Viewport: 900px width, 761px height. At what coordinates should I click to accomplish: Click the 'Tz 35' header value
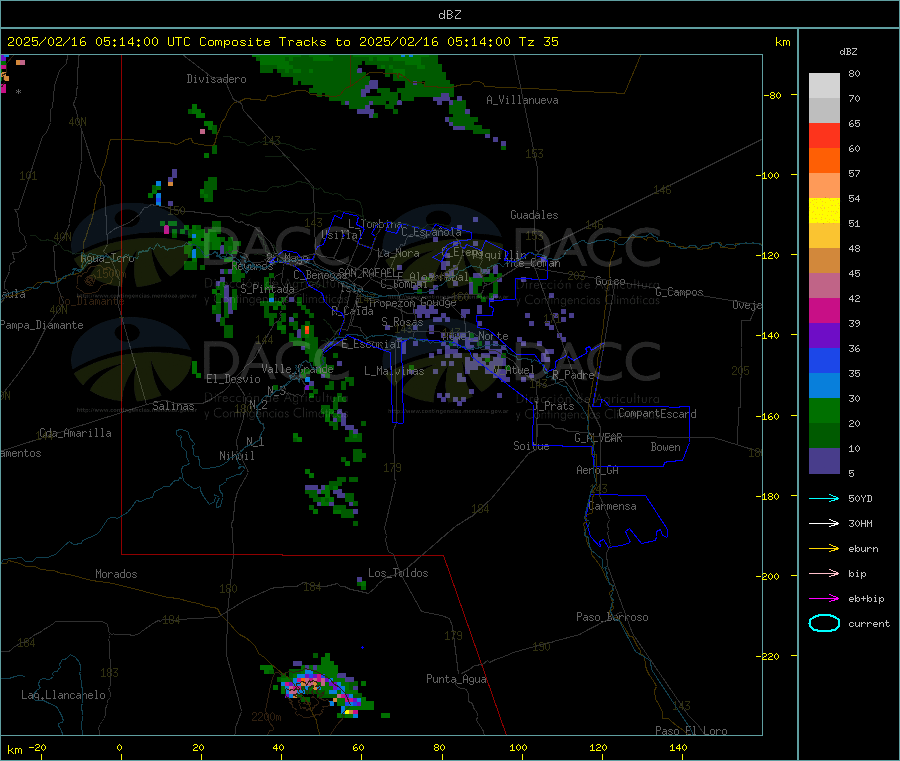tap(538, 42)
